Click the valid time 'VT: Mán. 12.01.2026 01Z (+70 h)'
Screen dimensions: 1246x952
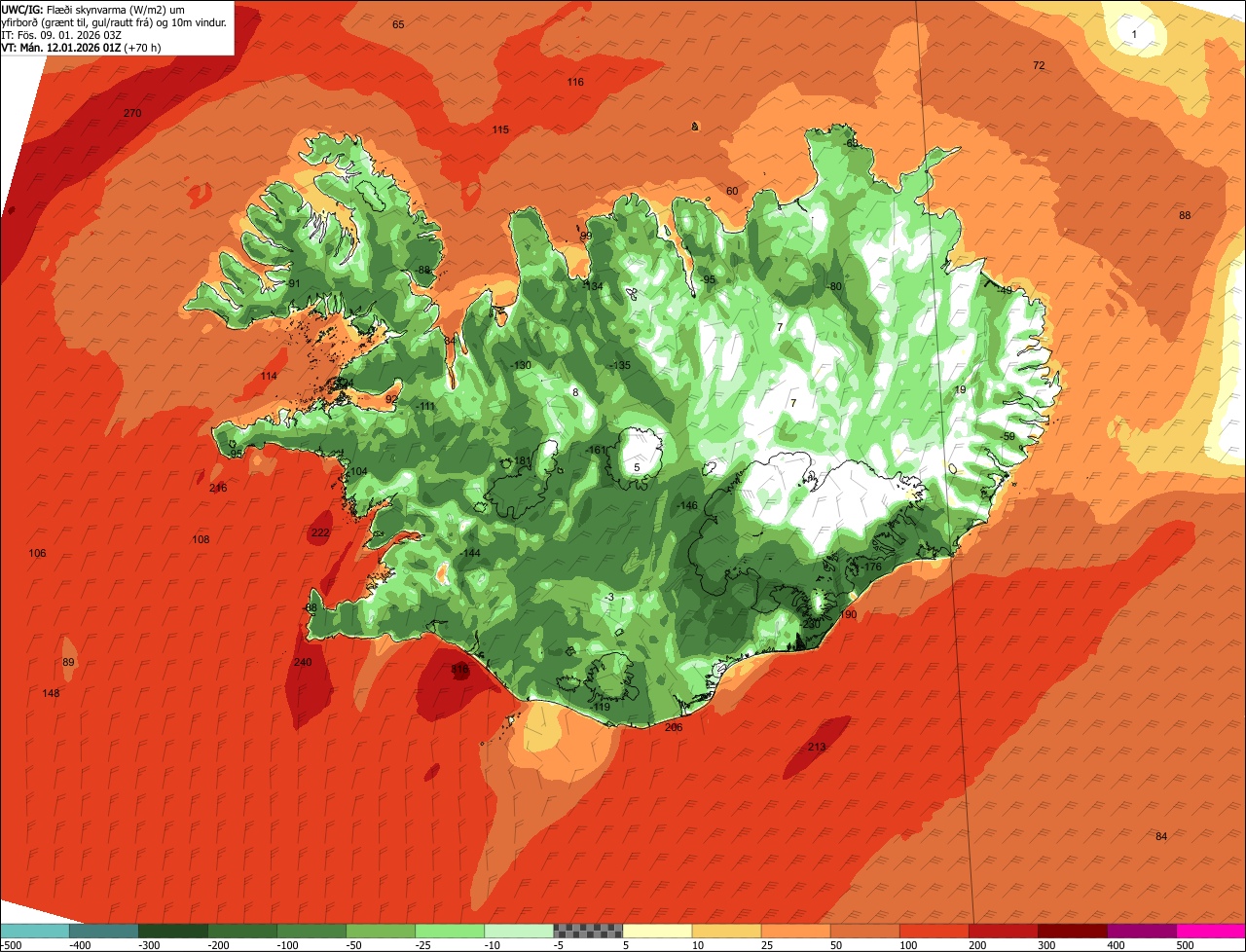(81, 47)
